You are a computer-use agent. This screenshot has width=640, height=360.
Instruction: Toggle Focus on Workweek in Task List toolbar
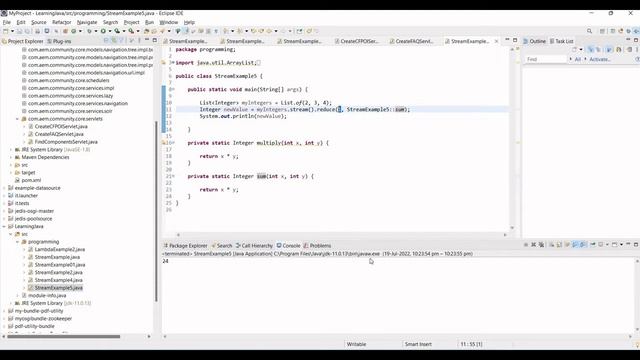609,50
